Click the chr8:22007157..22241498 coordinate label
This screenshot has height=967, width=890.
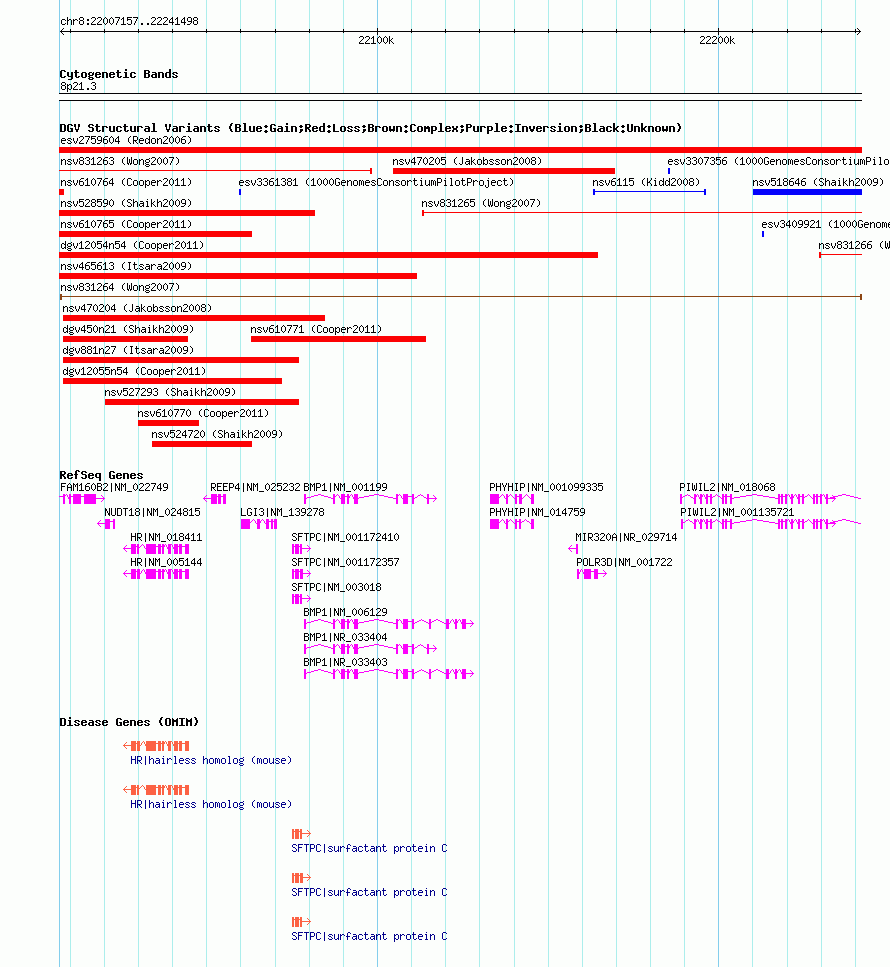130,22
